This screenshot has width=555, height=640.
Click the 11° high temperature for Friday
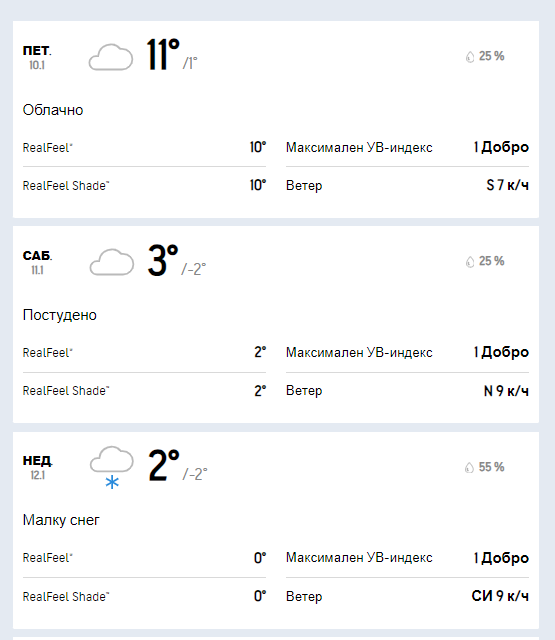pyautogui.click(x=163, y=54)
